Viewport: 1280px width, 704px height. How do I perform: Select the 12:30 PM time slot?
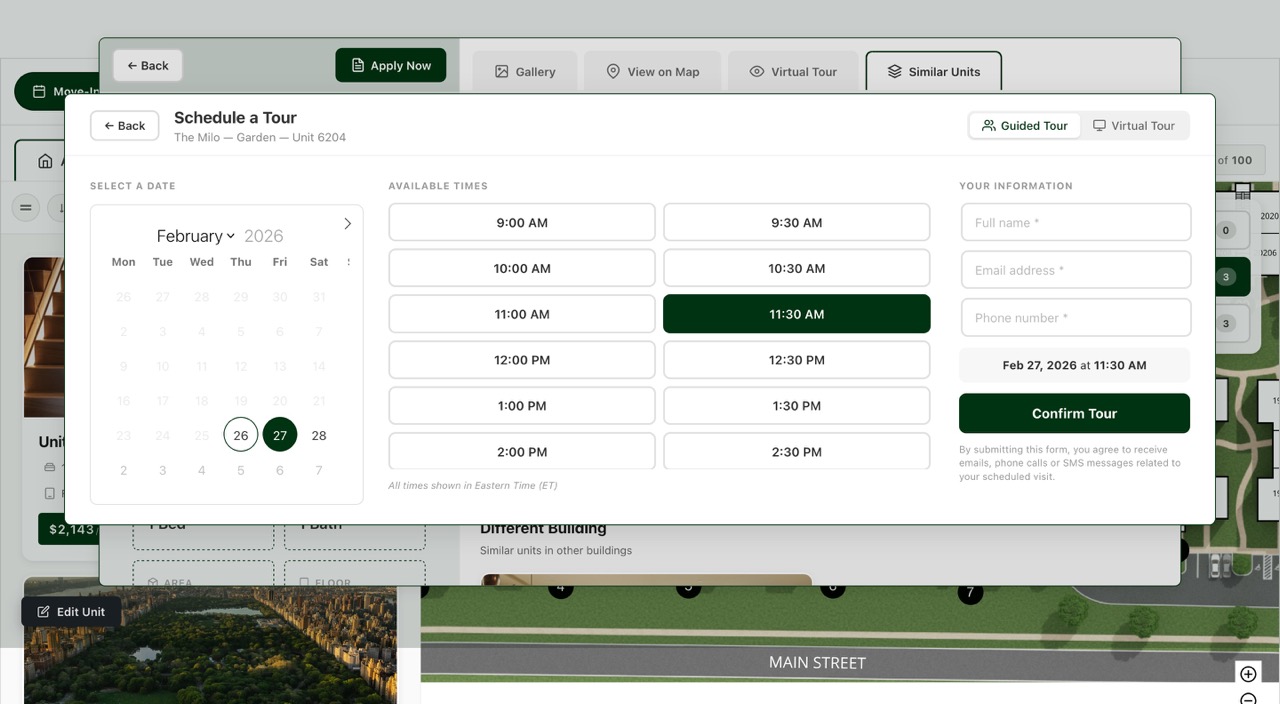coord(796,359)
